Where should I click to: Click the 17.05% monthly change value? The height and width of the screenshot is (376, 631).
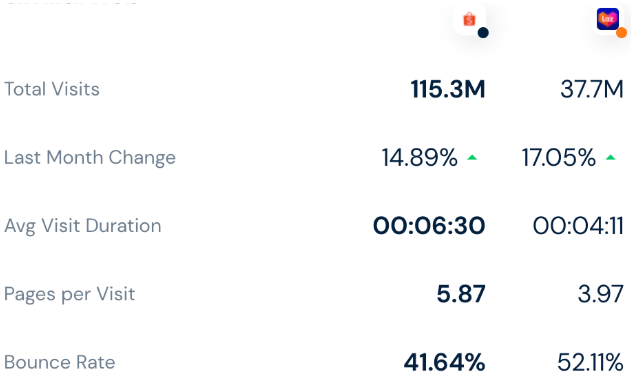pos(559,157)
